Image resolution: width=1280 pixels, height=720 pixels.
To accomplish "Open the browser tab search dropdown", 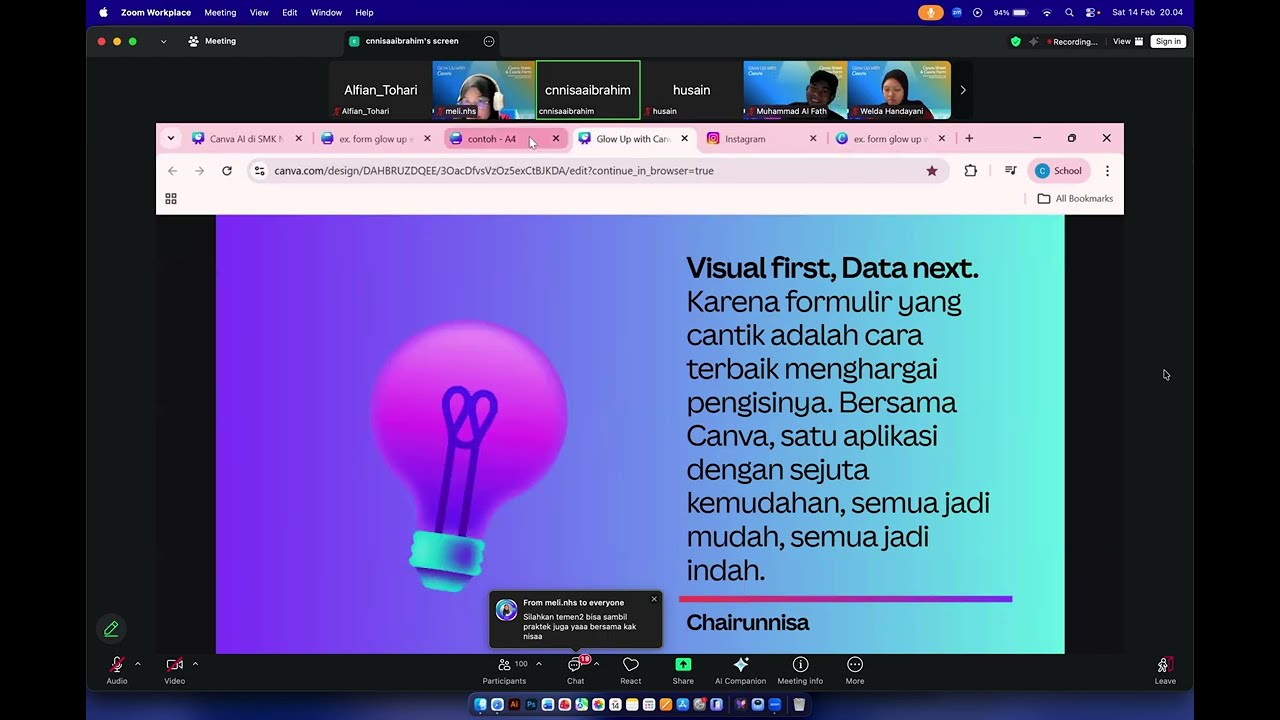I will 171,139.
